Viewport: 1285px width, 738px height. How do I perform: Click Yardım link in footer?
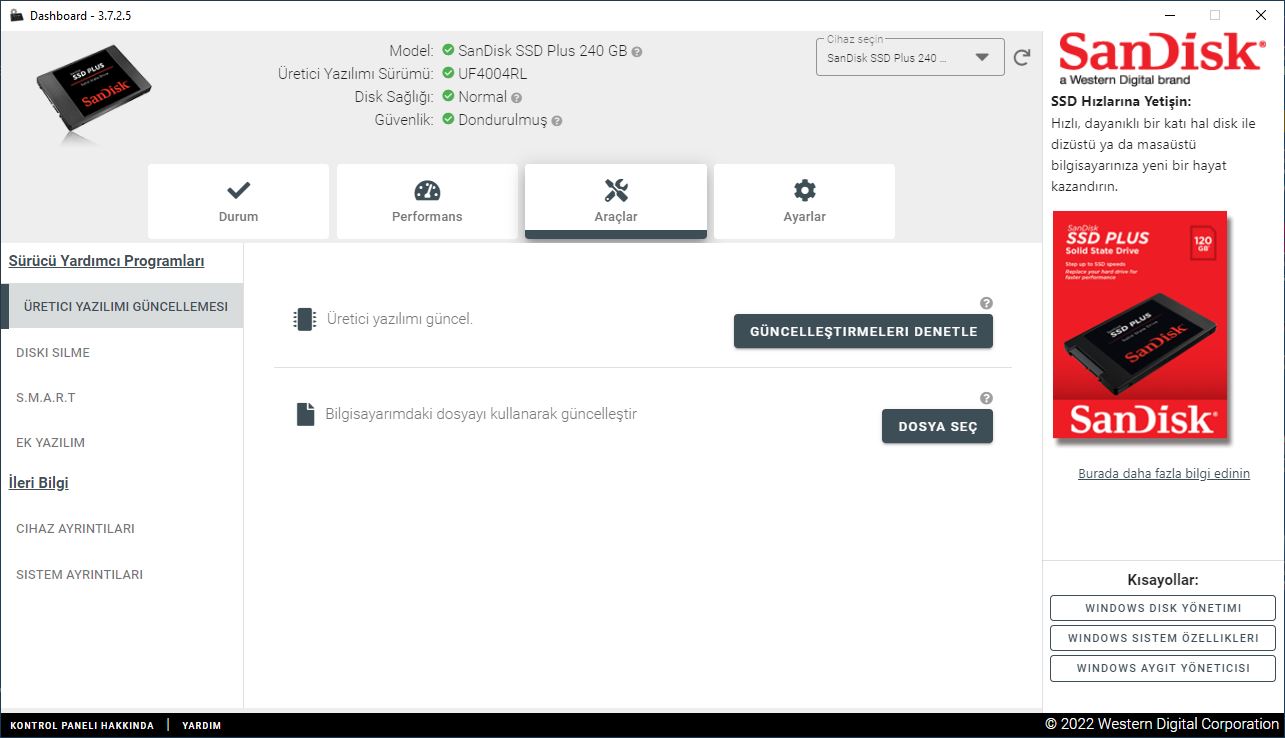click(201, 725)
